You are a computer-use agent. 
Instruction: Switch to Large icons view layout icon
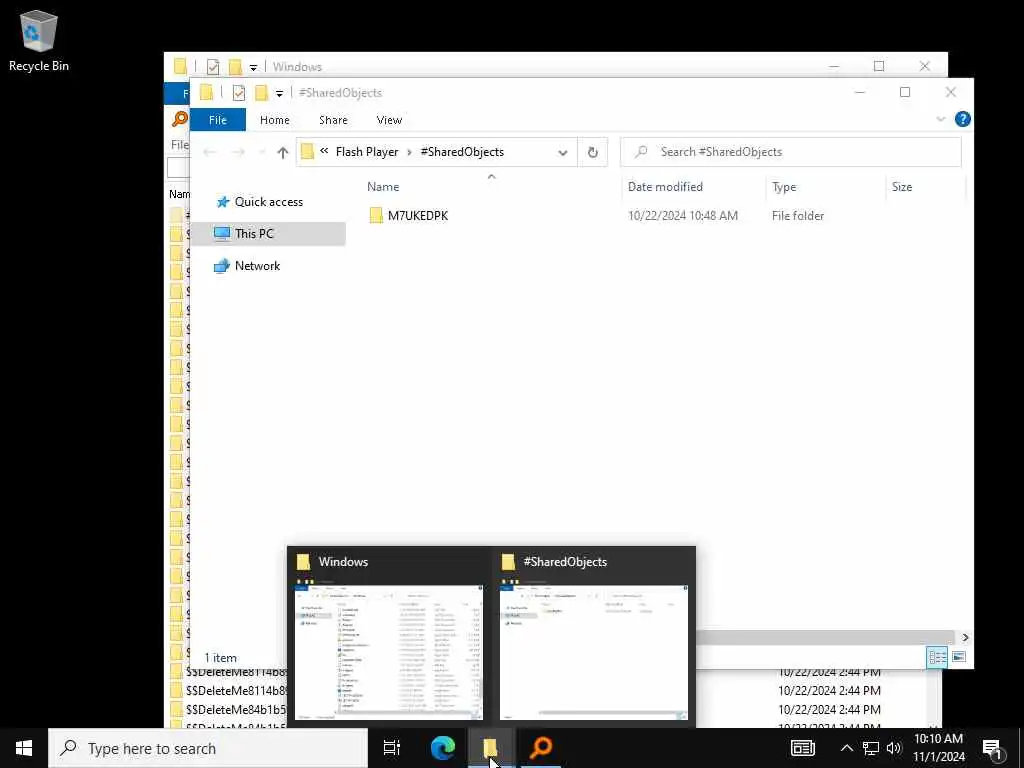(x=959, y=656)
